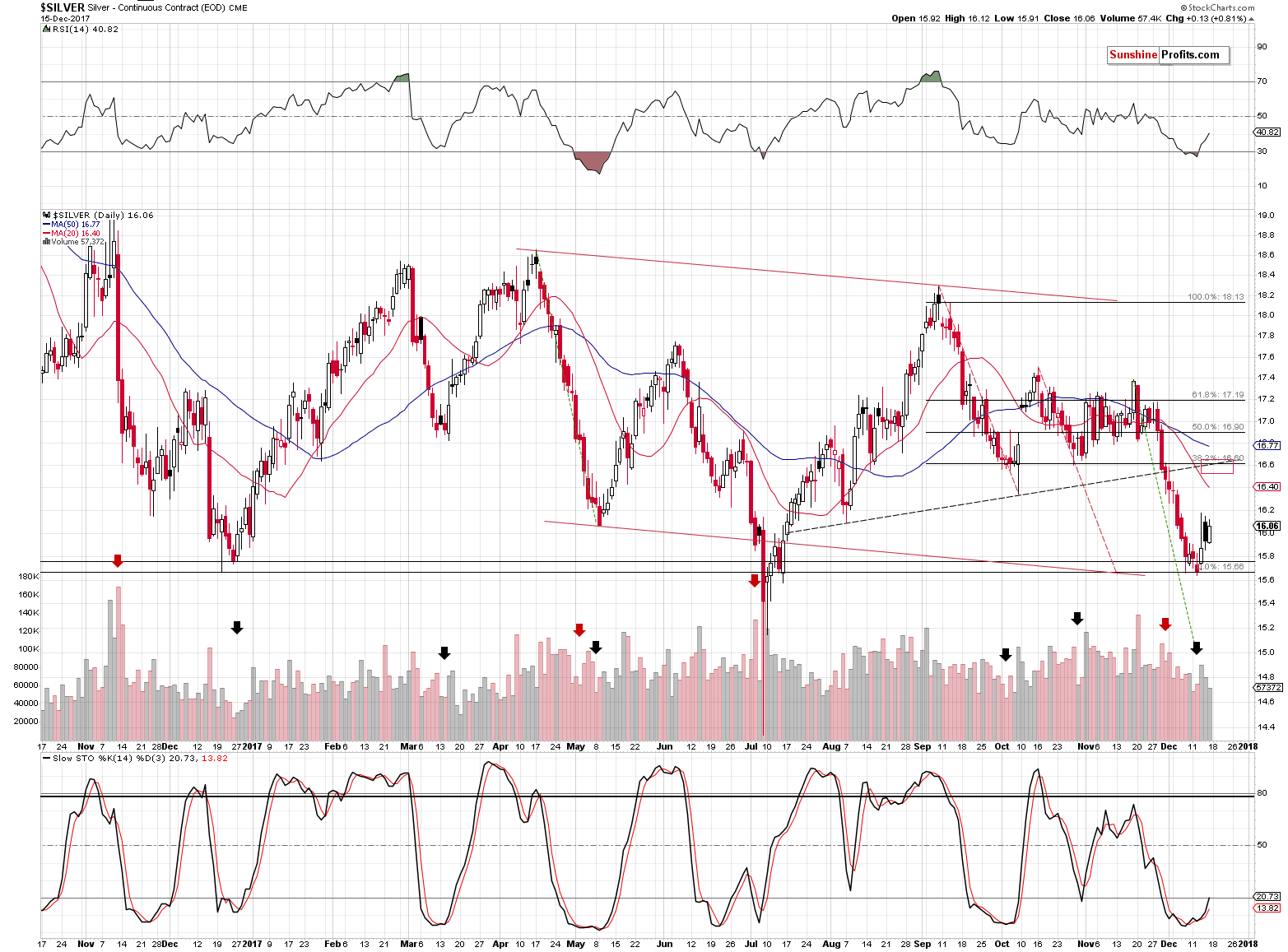Click the 61.8%: 17.19 Fibonacci label
The height and width of the screenshot is (952, 1288).
click(x=1218, y=395)
